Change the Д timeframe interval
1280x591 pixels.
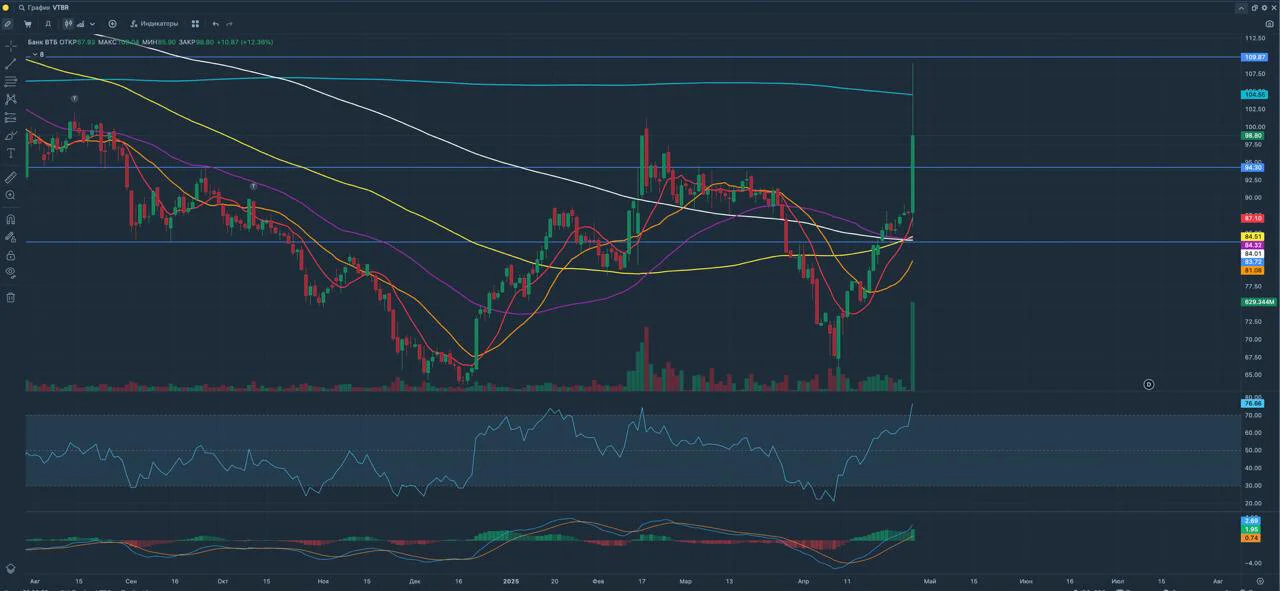coord(48,23)
